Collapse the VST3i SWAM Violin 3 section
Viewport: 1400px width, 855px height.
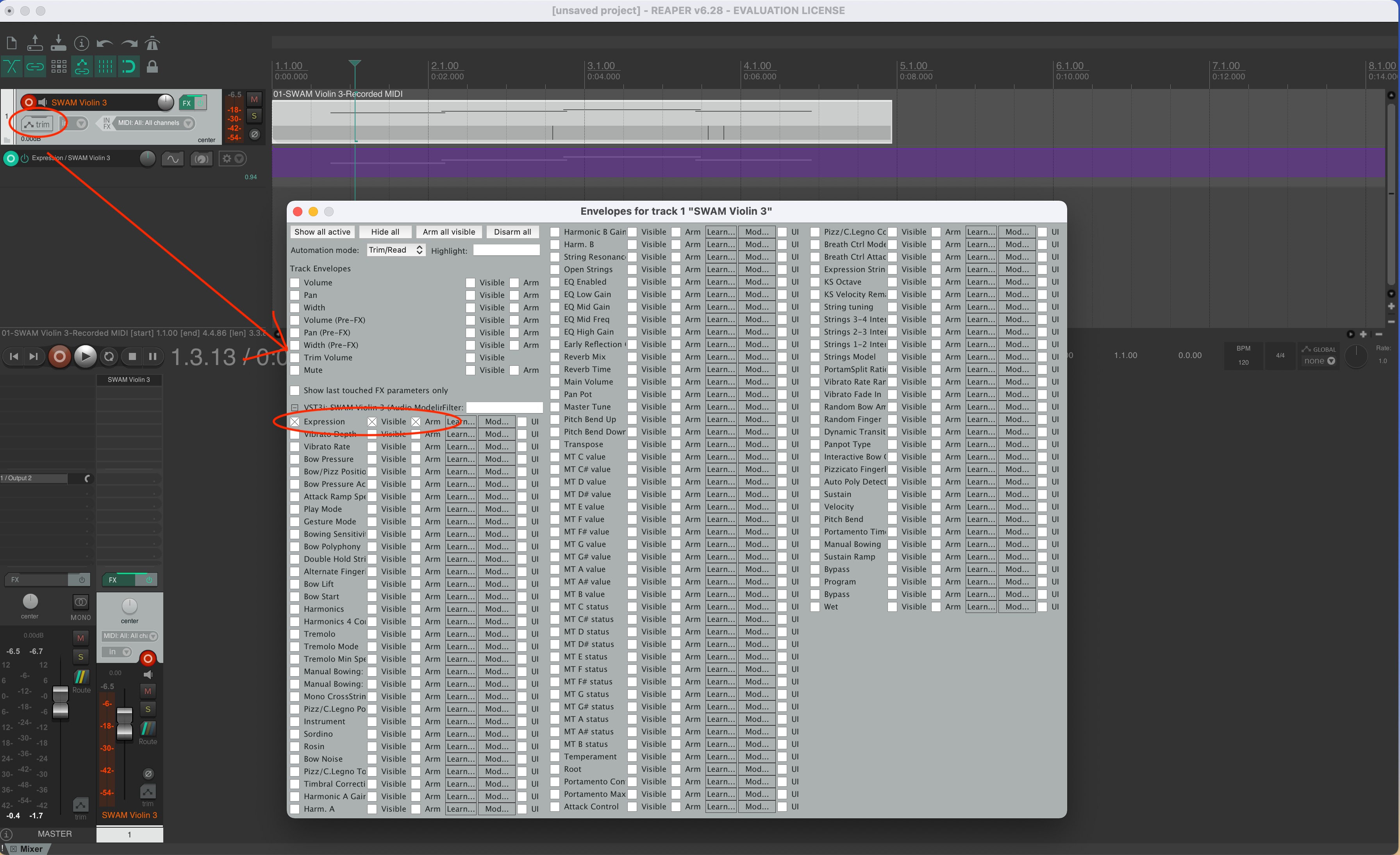tap(294, 408)
